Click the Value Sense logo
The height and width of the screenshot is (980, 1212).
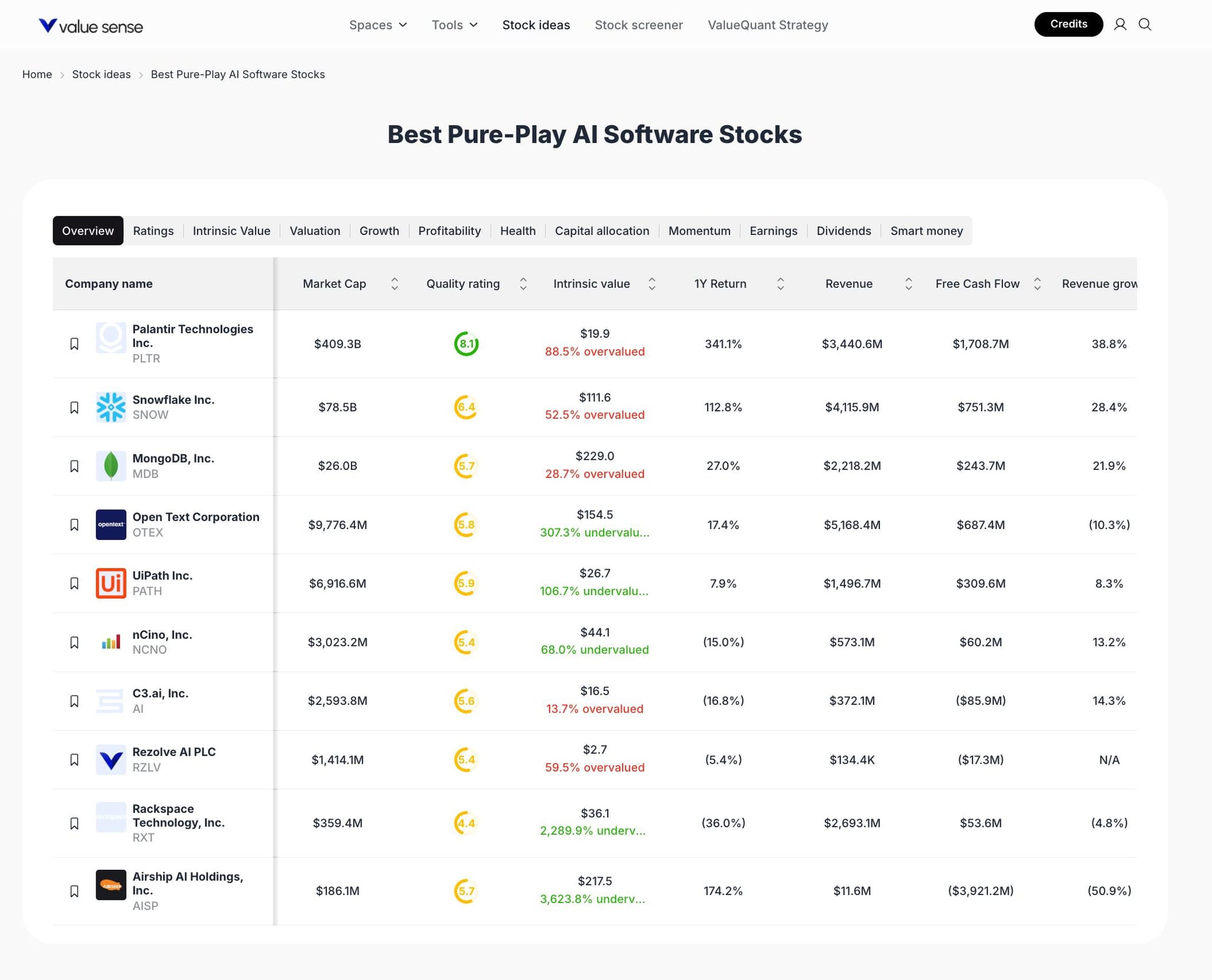pyautogui.click(x=91, y=25)
